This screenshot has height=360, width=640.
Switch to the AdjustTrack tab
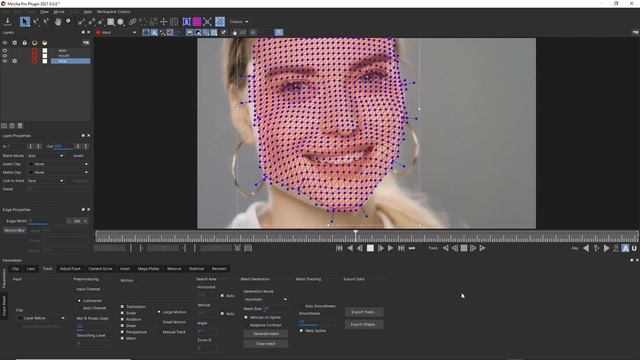tap(70, 269)
